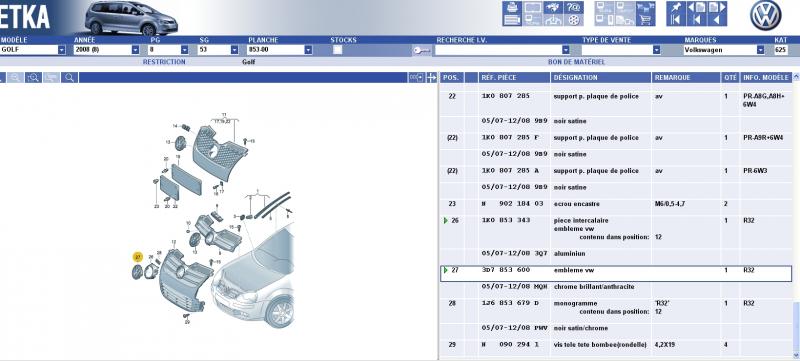Viewport: 800px width, 361px height.
Task: Tick the STOCKS checkbox
Action: (337, 50)
